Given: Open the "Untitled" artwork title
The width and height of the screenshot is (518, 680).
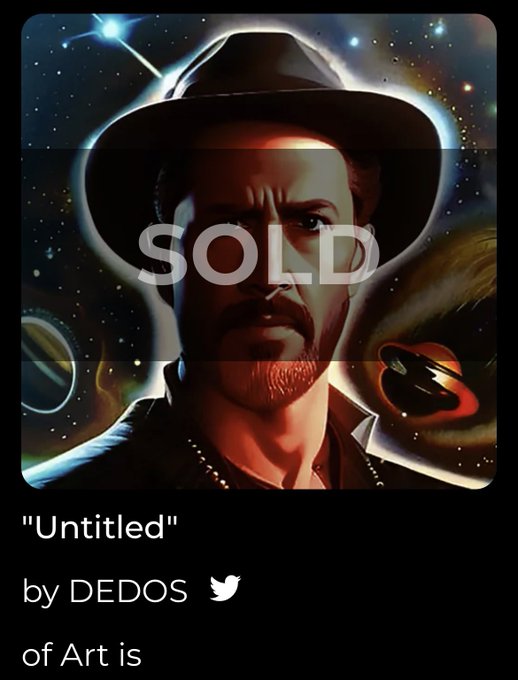Looking at the screenshot, I should pos(100,526).
